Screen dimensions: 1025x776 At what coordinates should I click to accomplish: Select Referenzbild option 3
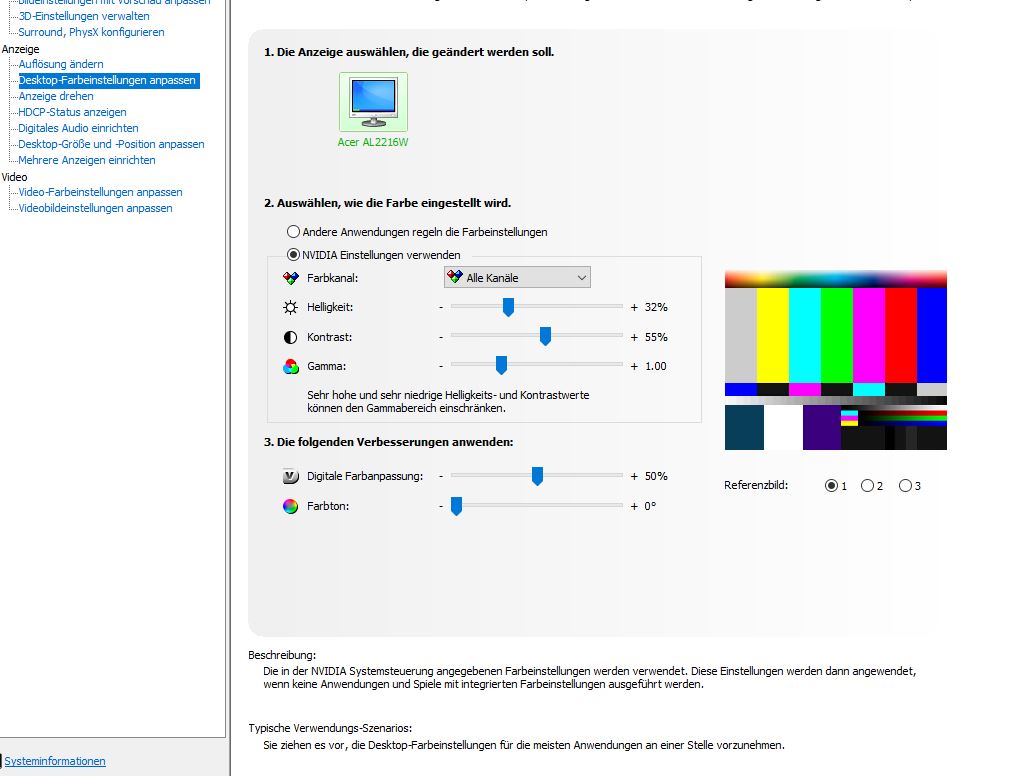click(x=905, y=486)
